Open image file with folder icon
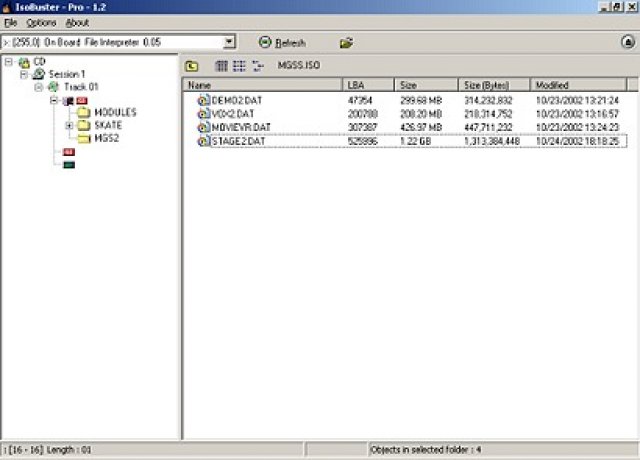640x460 pixels. coord(347,42)
